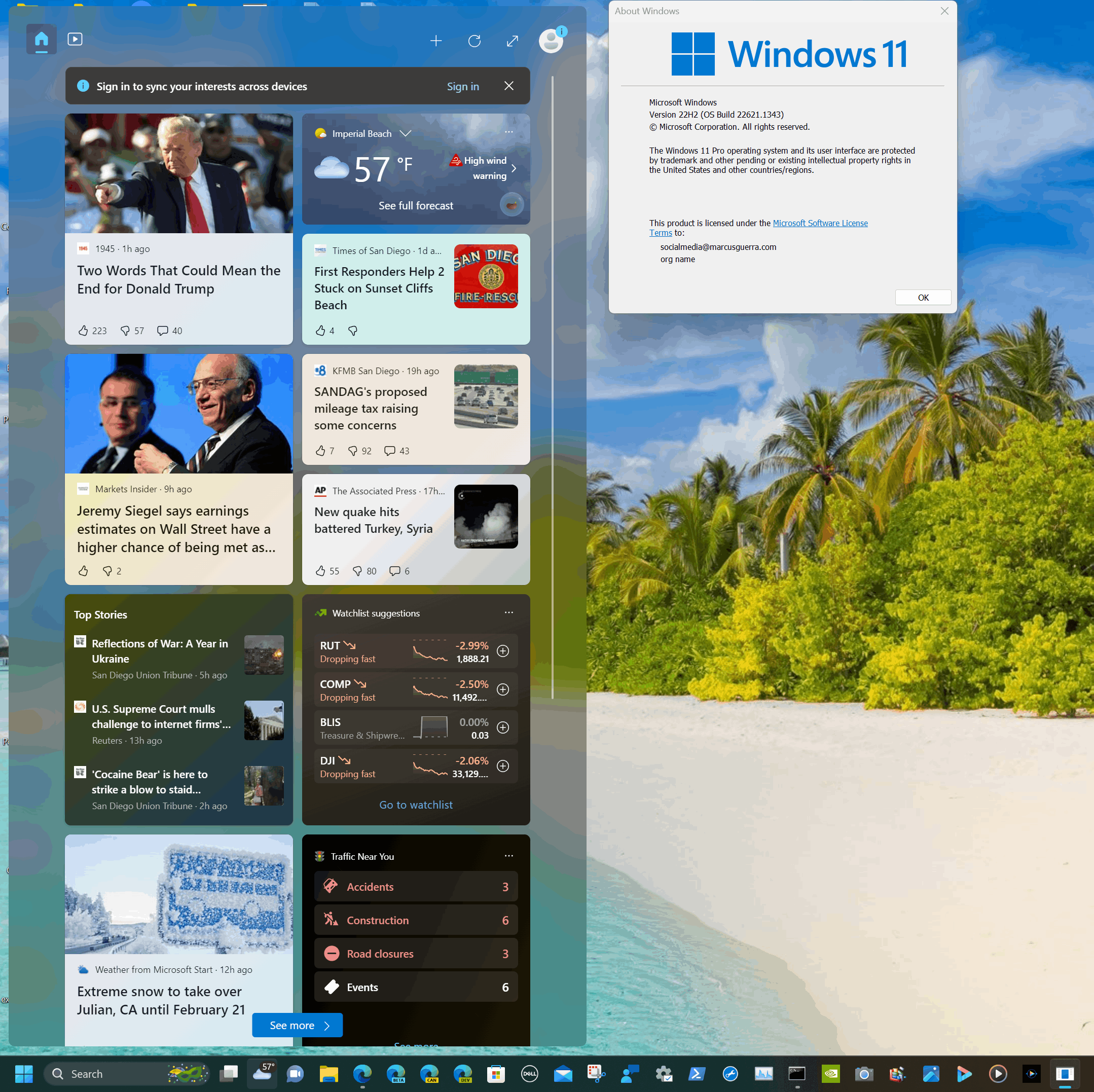
Task: Expand widgets board to full view
Action: click(512, 41)
